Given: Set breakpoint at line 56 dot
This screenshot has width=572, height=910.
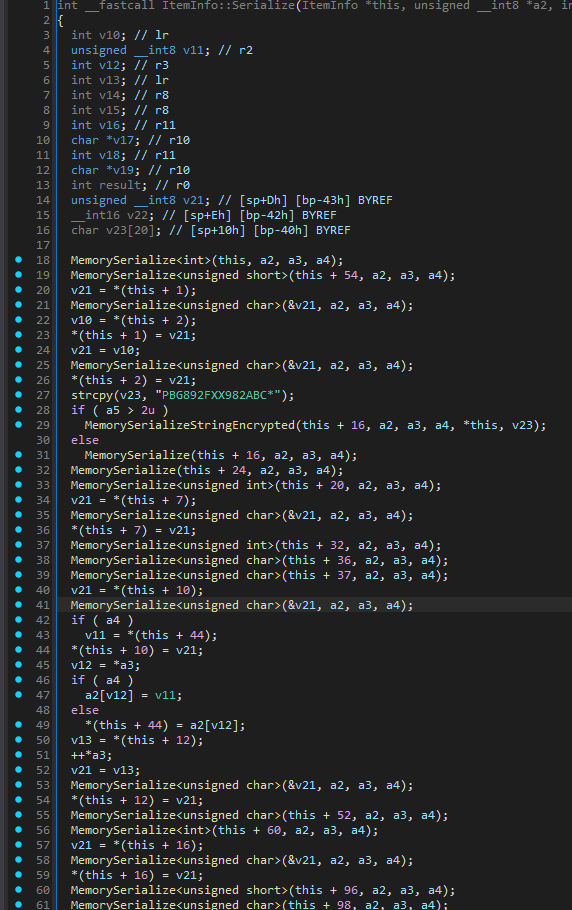Looking at the screenshot, I should pos(19,830).
